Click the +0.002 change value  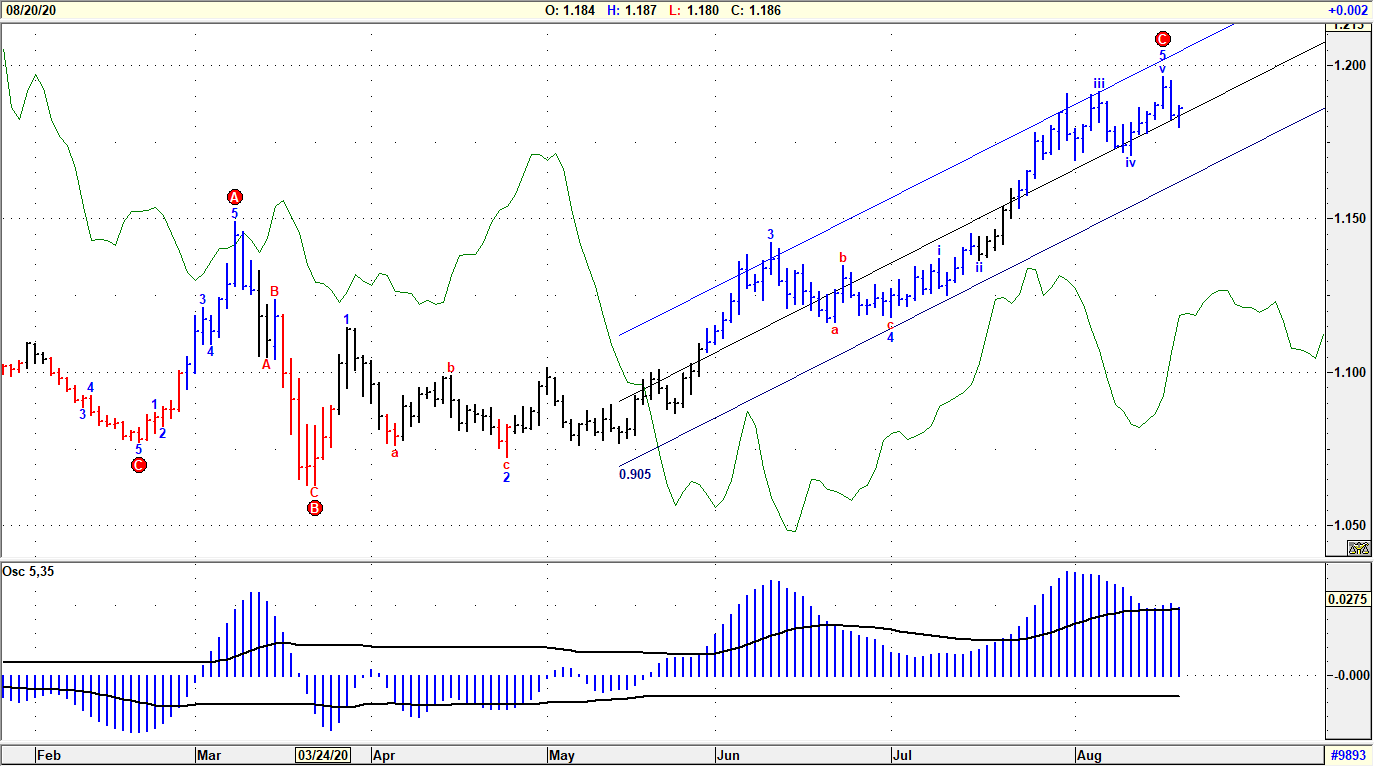(x=1347, y=10)
